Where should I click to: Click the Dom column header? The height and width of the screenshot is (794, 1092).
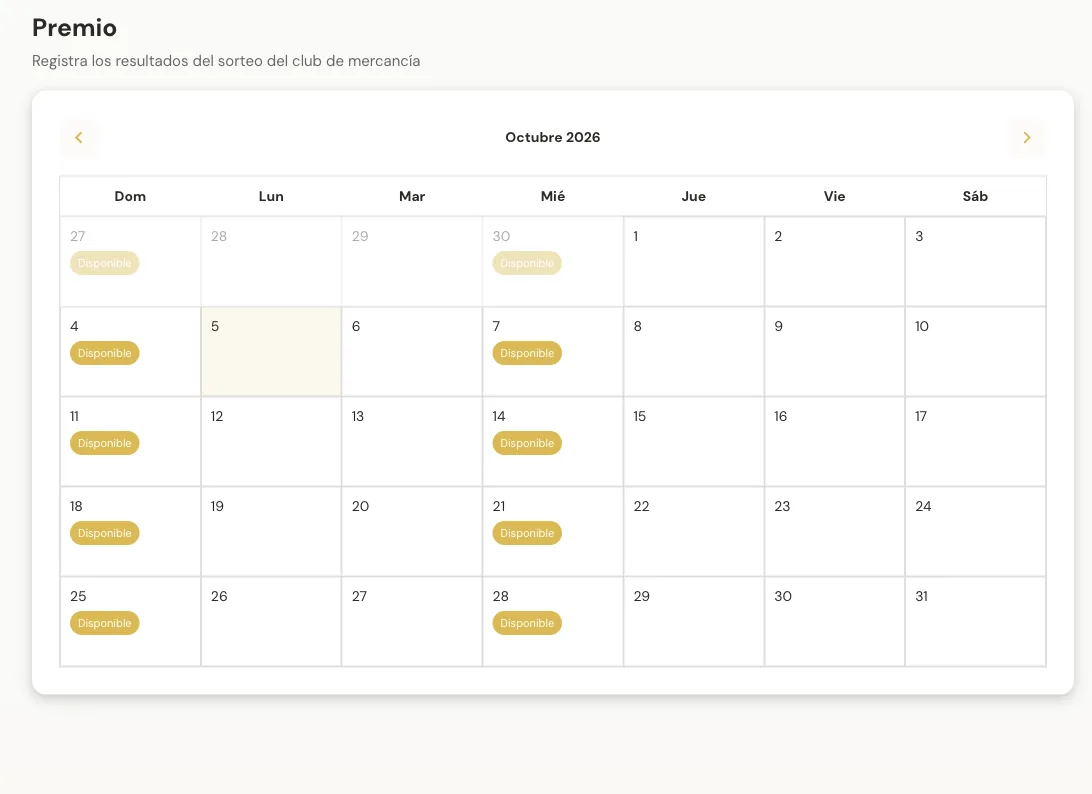point(130,196)
